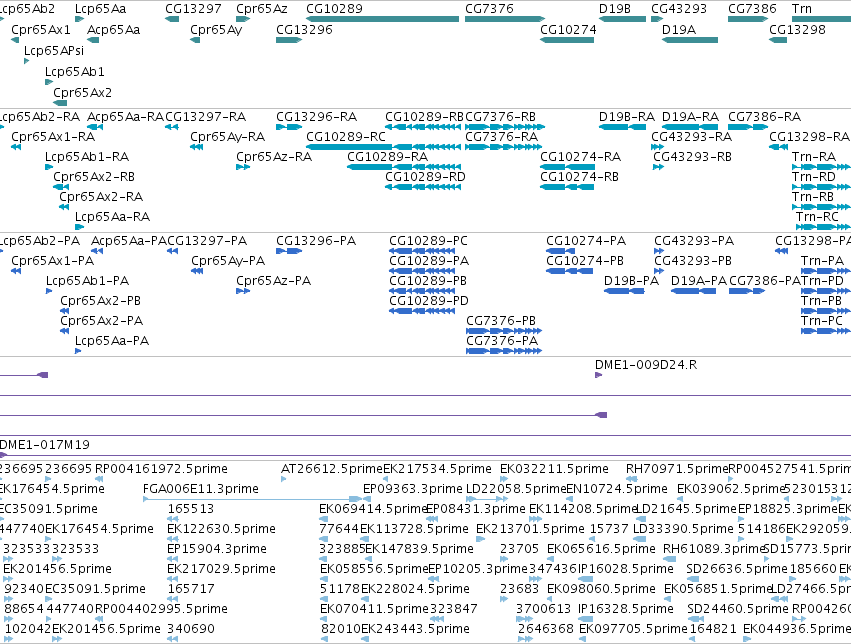Image resolution: width=851 pixels, height=644 pixels.
Task: Select the CG7376 gene span bar
Action: tap(505, 20)
